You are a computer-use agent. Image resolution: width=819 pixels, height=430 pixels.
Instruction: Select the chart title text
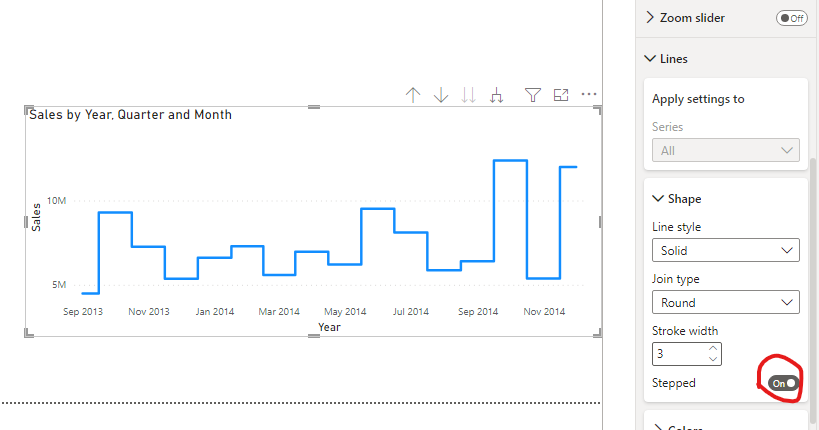click(130, 115)
